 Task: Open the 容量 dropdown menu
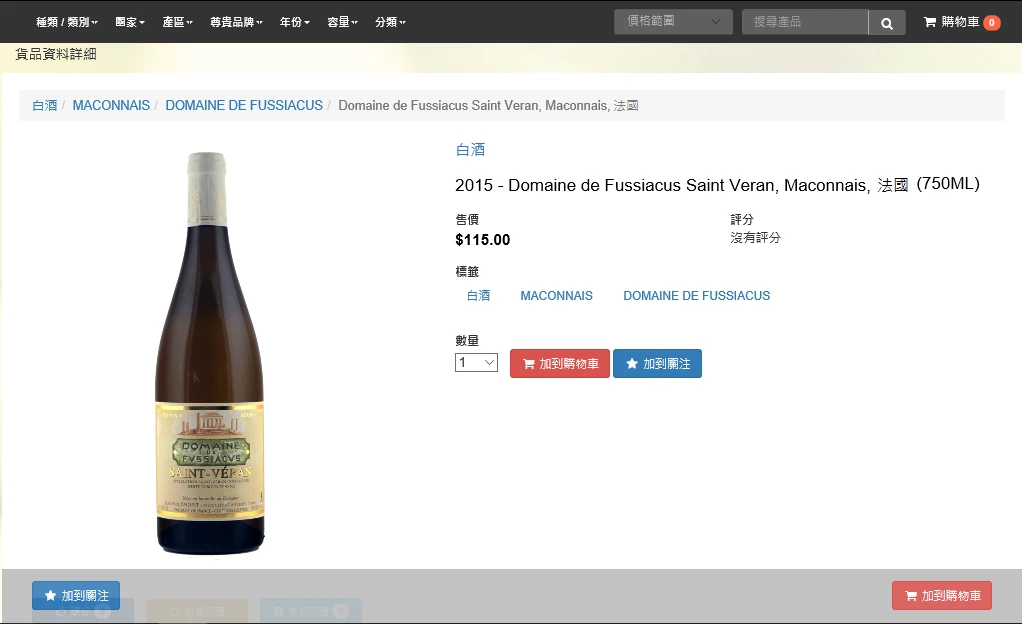[x=342, y=22]
